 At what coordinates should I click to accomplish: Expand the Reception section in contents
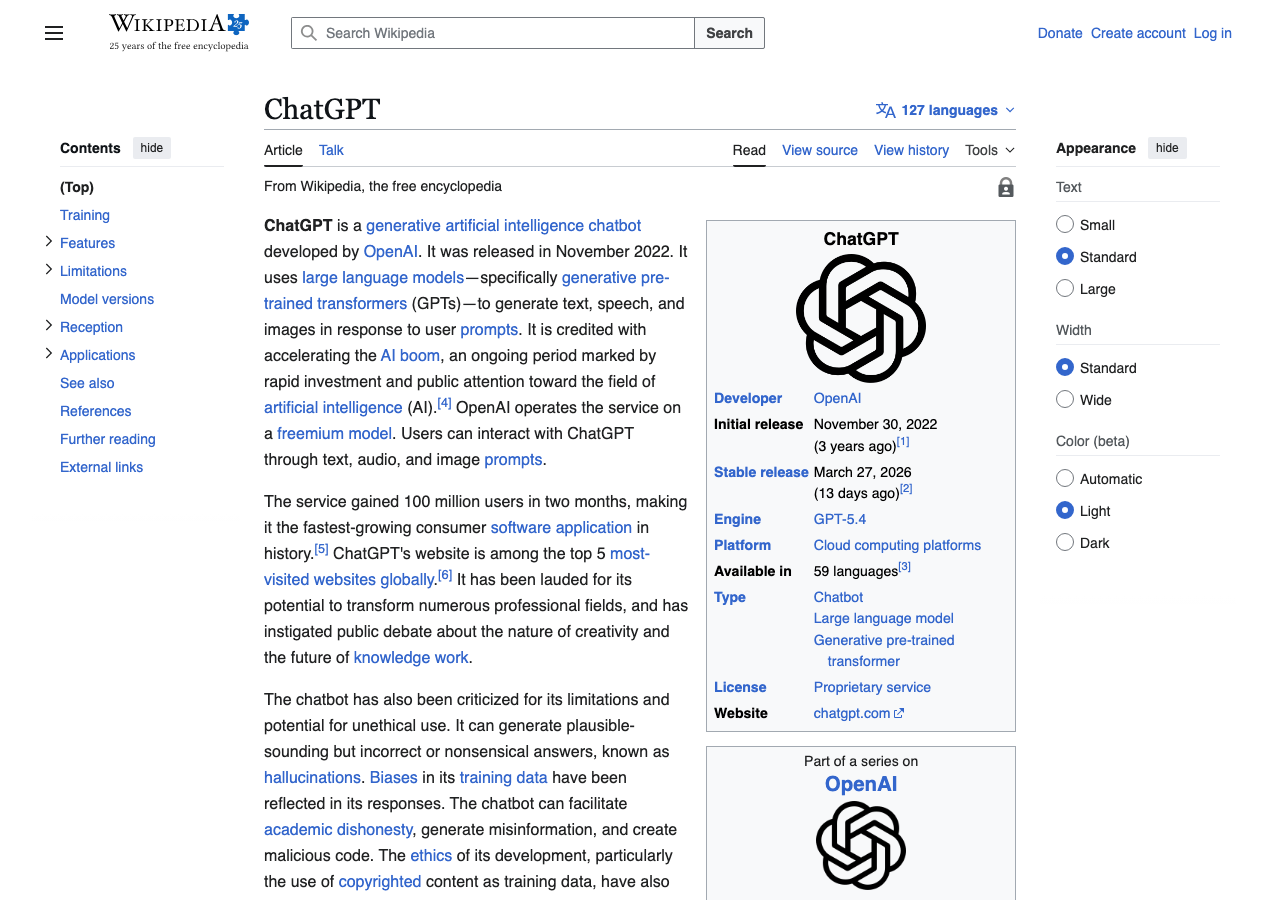pyautogui.click(x=48, y=326)
